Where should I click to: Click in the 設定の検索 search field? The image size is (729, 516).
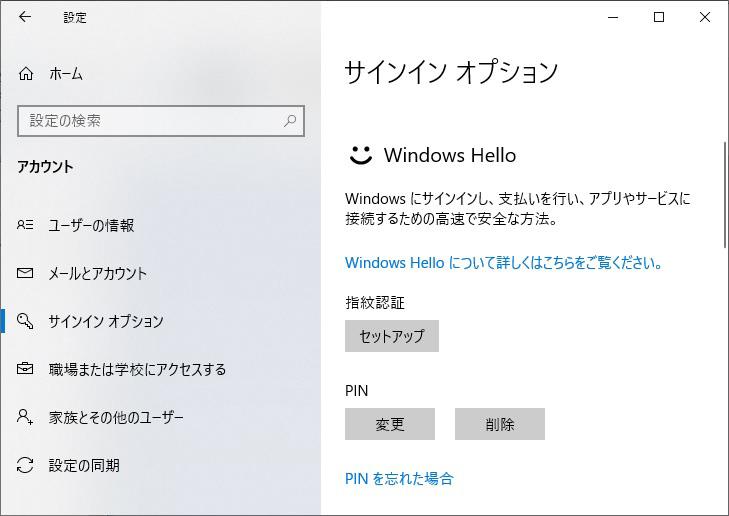coord(150,121)
